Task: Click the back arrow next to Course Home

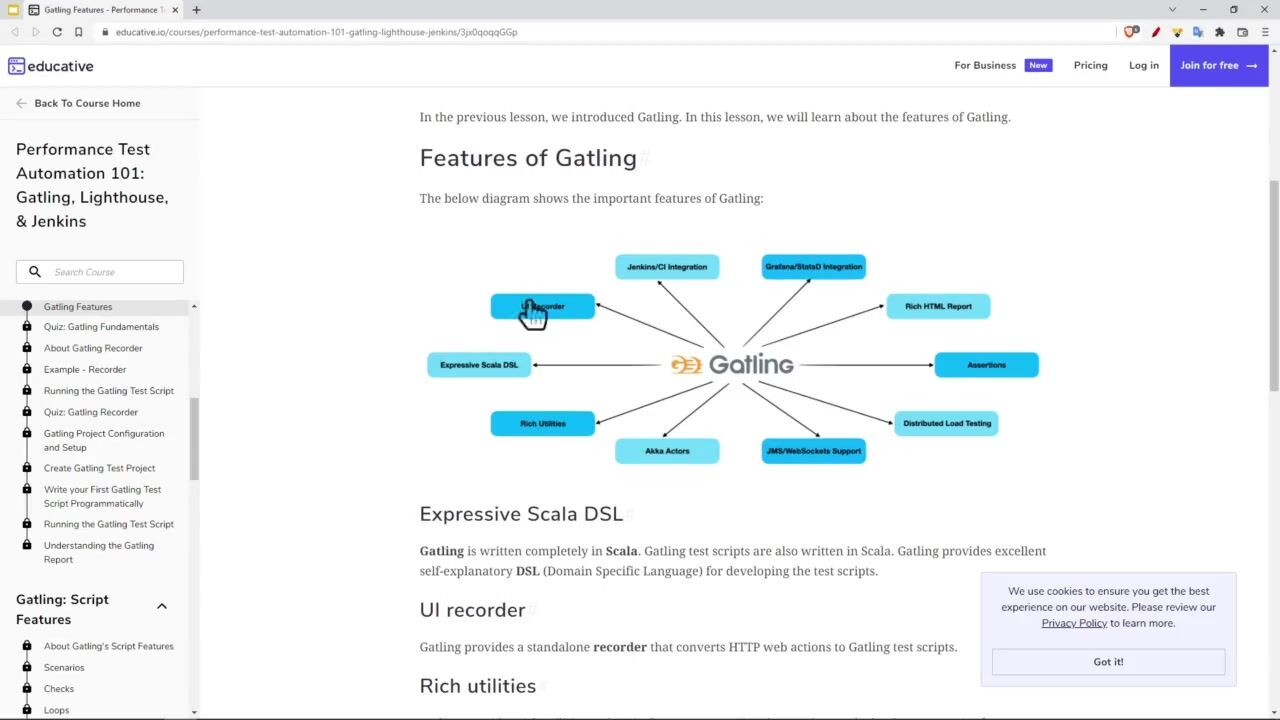Action: (x=21, y=103)
